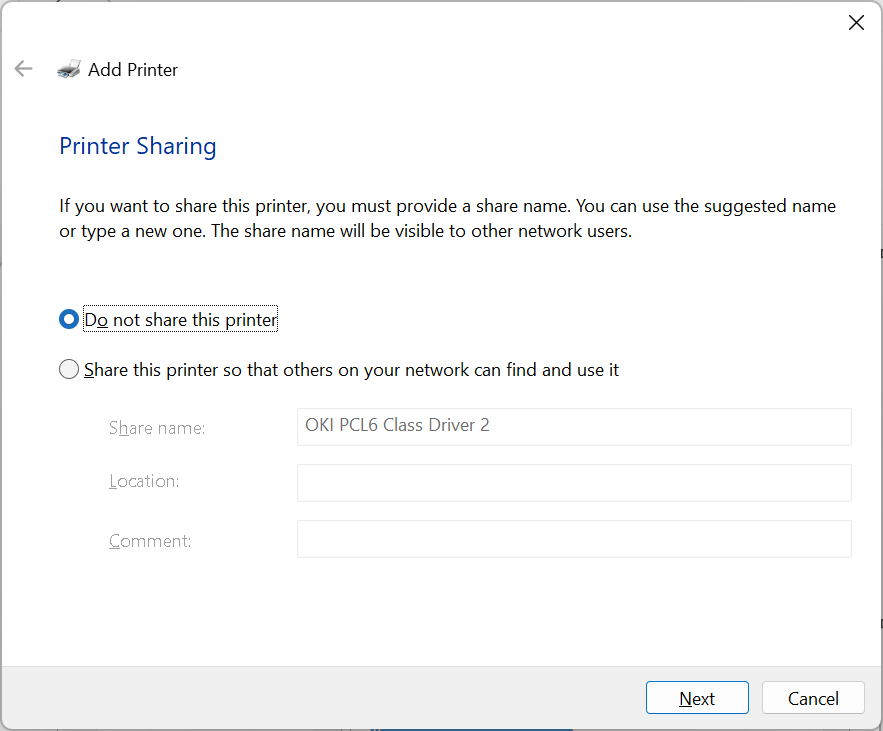Go back using the left arrow icon
The width and height of the screenshot is (883, 731).
tap(24, 69)
